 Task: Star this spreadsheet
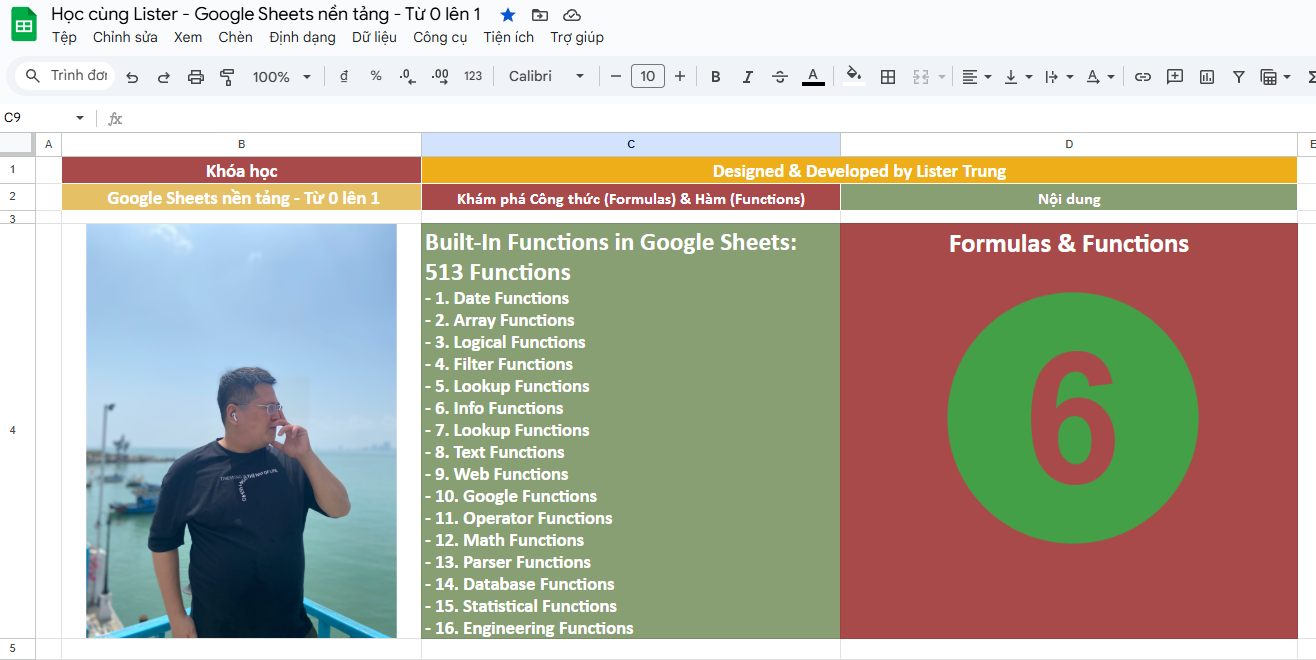click(508, 15)
